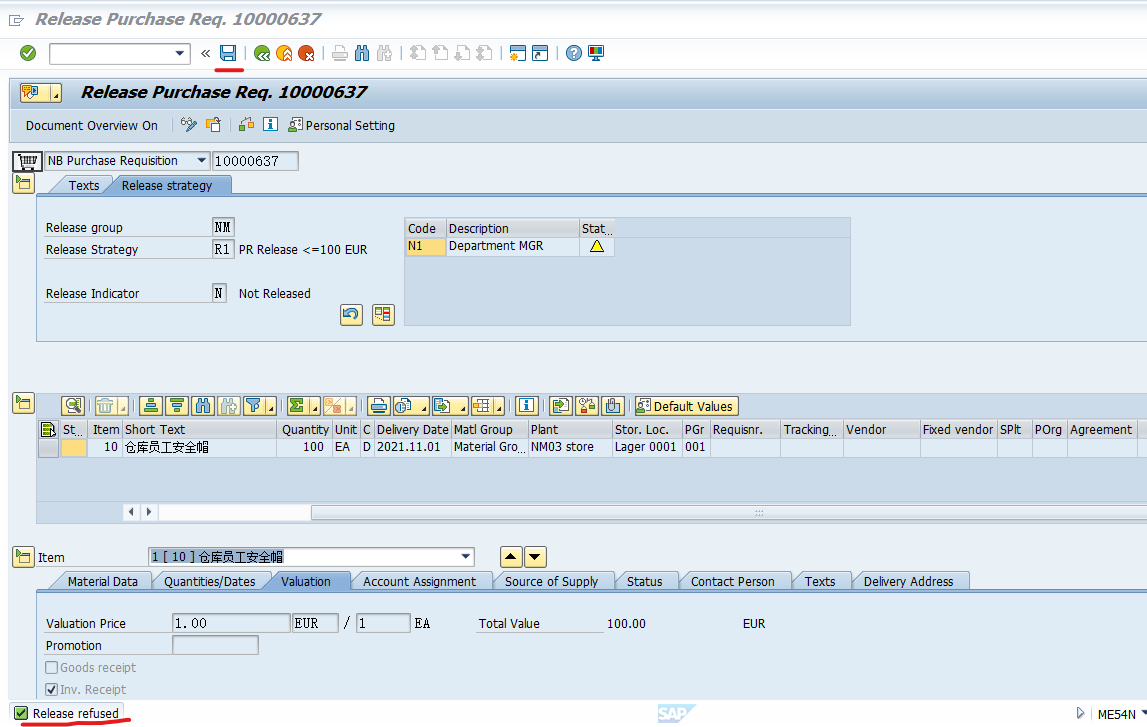Click the Help info icon beside Personal Setting

[x=271, y=124]
